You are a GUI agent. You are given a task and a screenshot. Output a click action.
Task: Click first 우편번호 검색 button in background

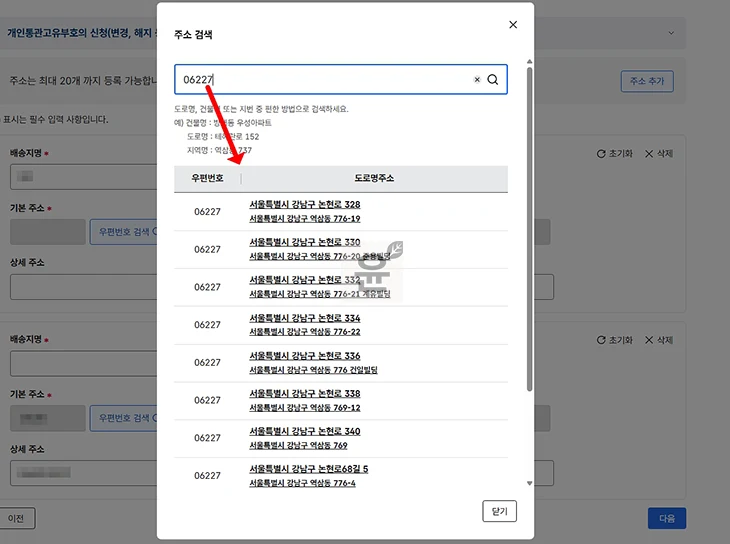click(124, 232)
